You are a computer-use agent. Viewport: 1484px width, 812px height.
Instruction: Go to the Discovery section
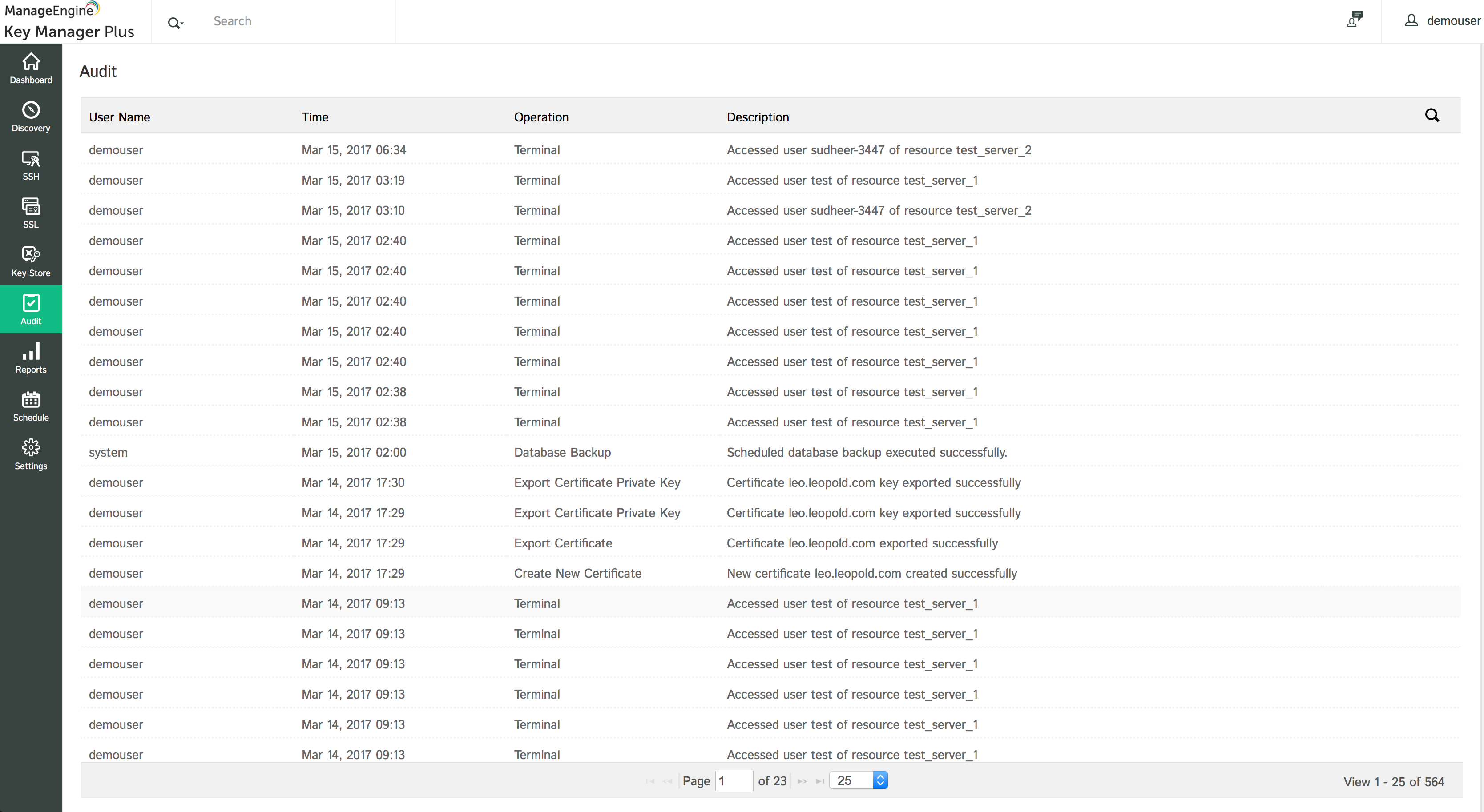click(x=31, y=117)
